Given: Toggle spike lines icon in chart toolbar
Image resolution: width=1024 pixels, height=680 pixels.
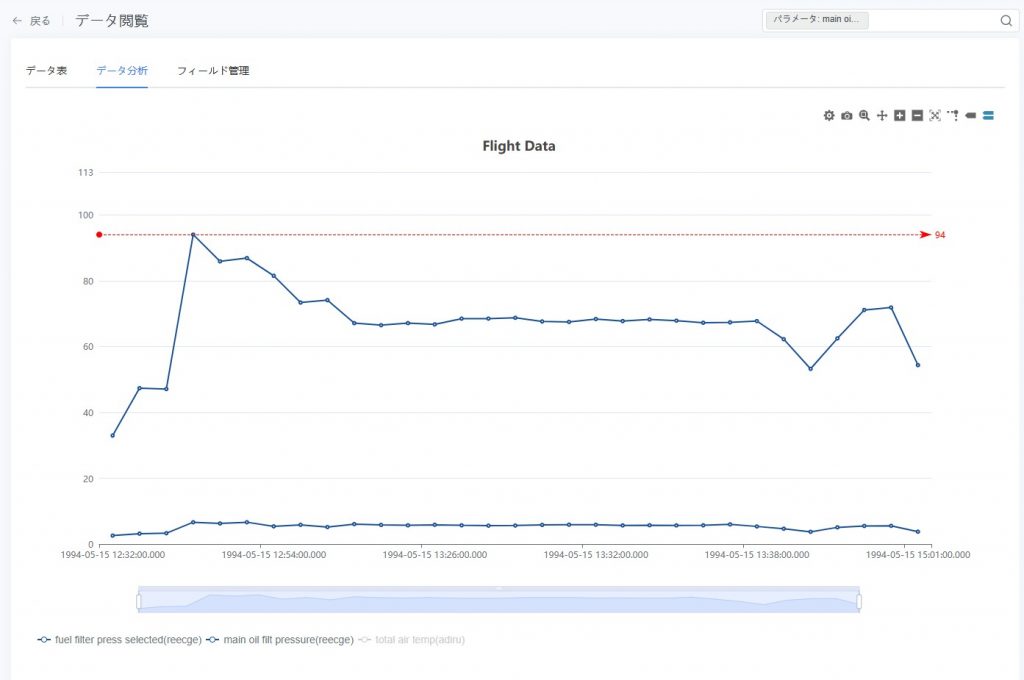Looking at the screenshot, I should 953,116.
